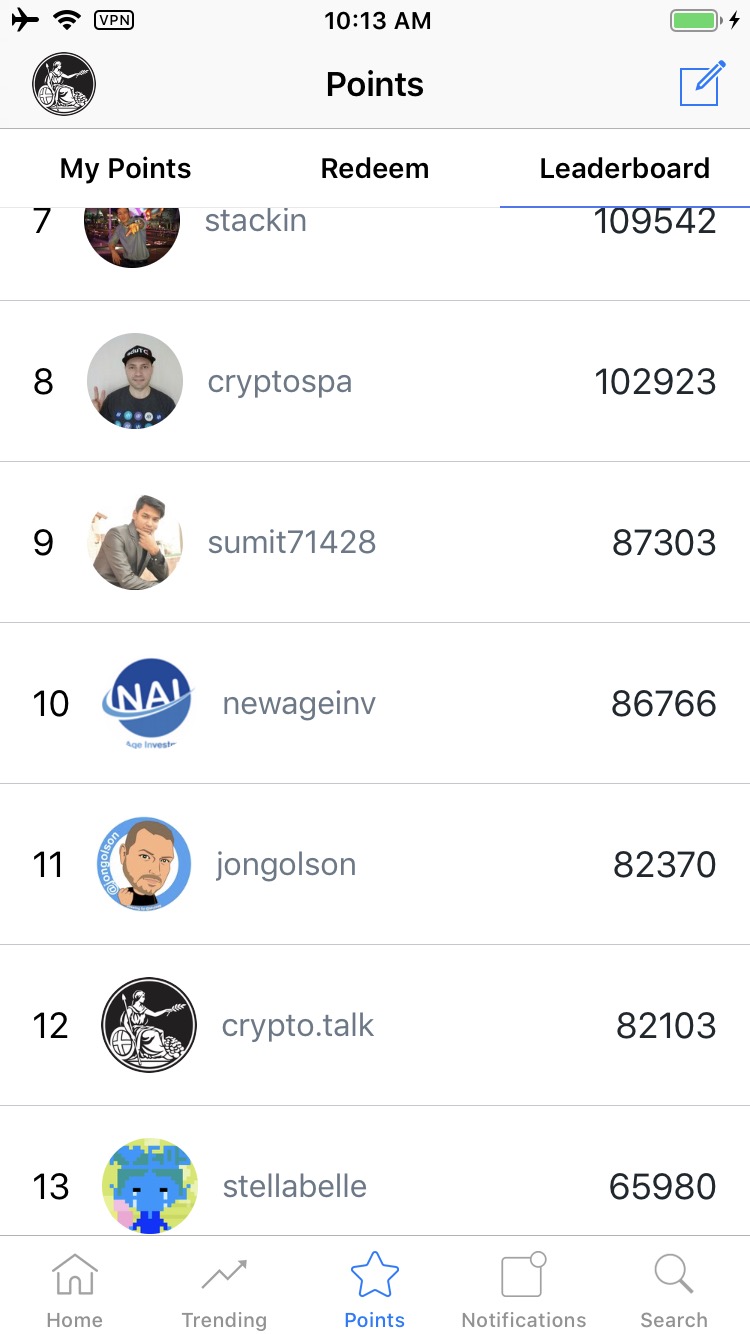Open crypto.talk's black emblem avatar
Screen dimensions: 750x1334
click(x=149, y=1025)
